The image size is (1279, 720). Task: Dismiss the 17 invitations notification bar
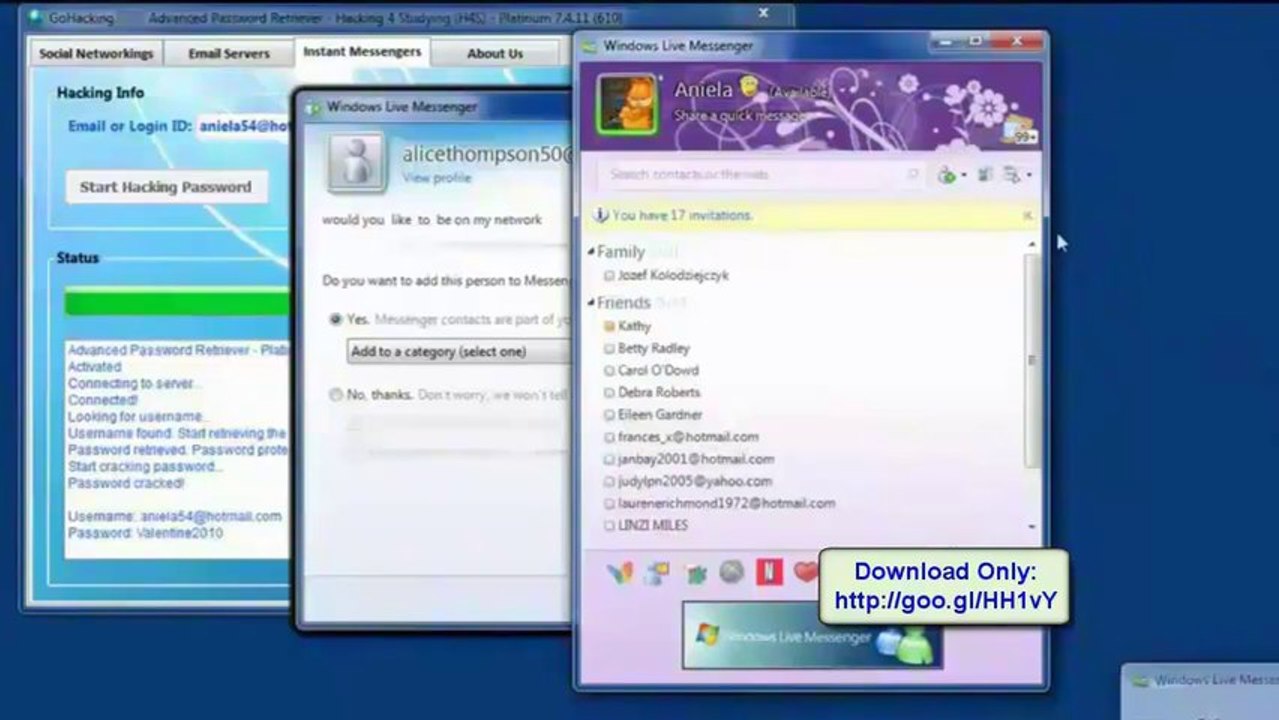point(1026,215)
